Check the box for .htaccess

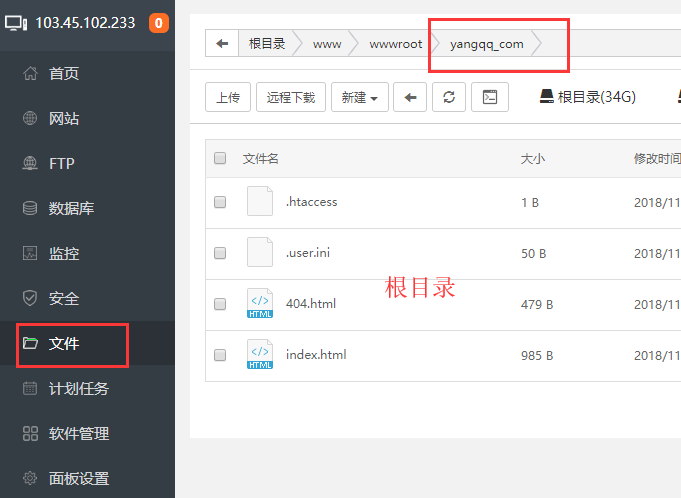[220, 202]
